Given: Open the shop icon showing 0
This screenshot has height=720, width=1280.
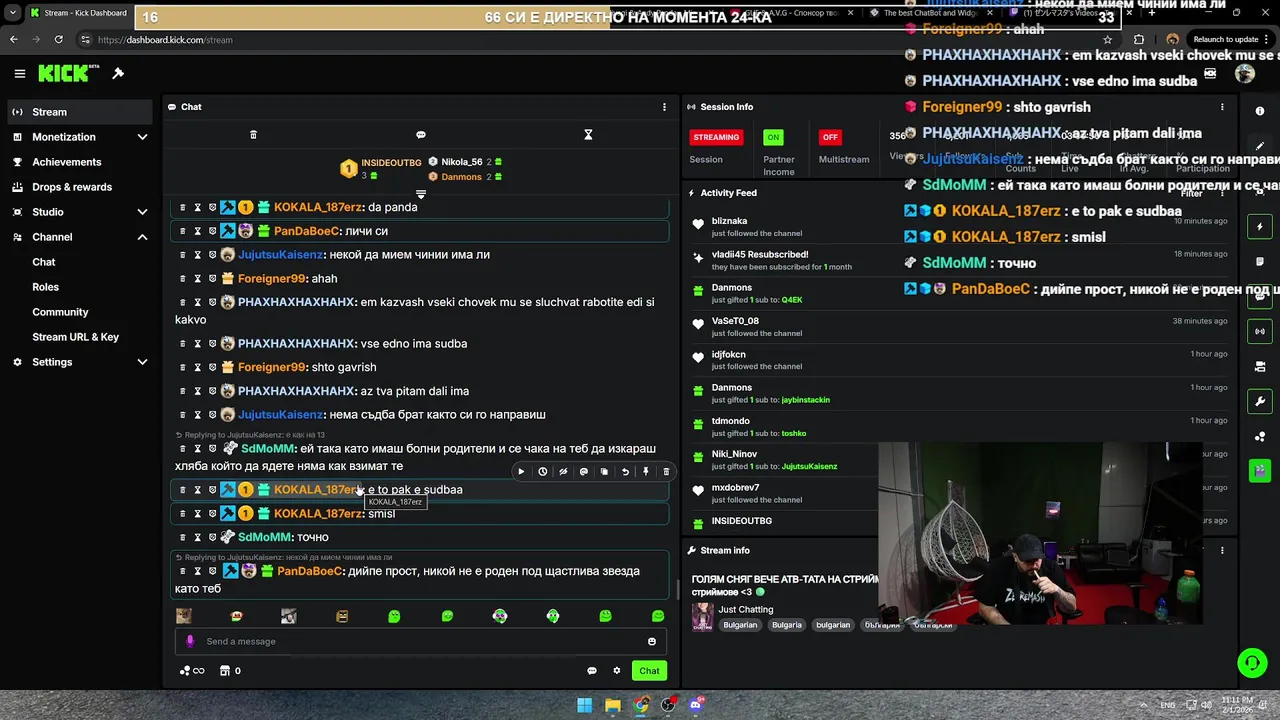Looking at the screenshot, I should pos(230,671).
